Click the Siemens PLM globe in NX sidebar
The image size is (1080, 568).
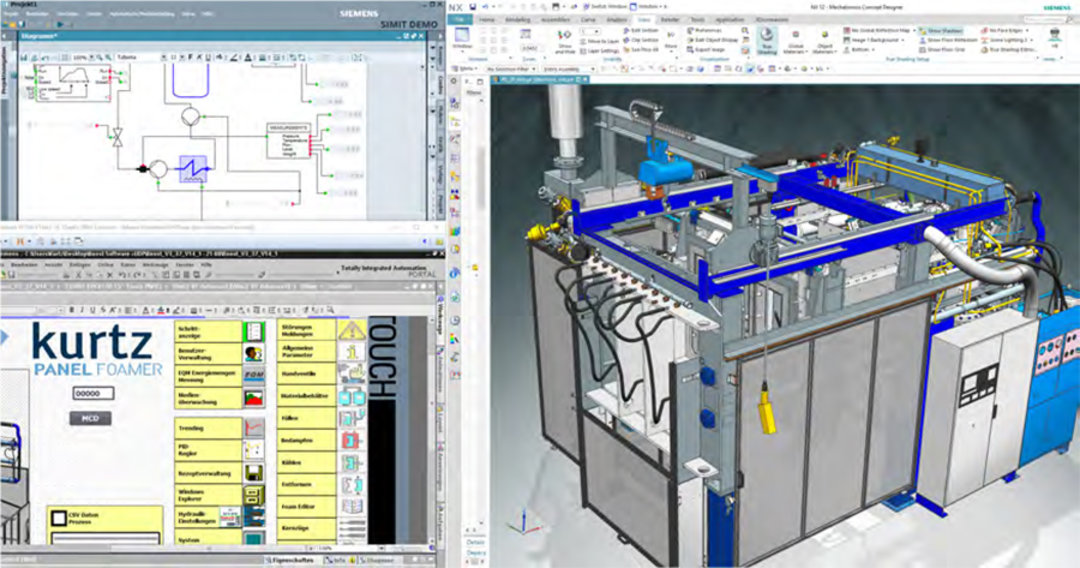455,274
